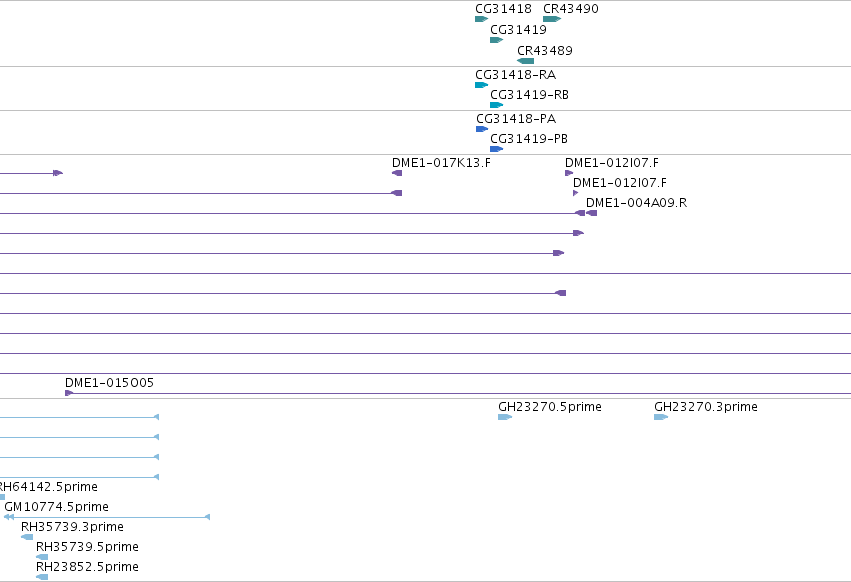Select the DME1-015O05 start arrow marker

(x=69, y=393)
